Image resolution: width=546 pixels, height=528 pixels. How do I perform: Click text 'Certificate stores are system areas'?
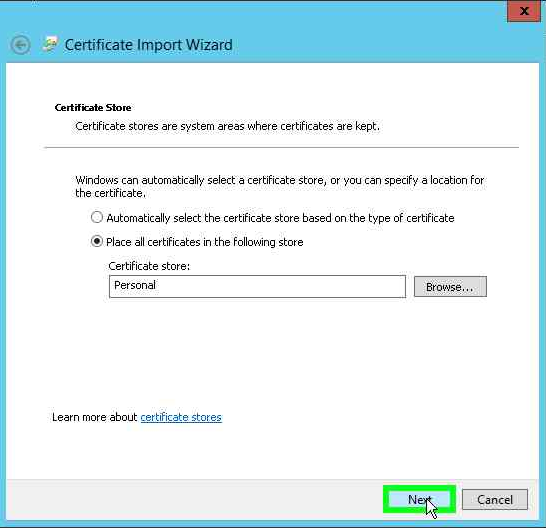(160, 126)
